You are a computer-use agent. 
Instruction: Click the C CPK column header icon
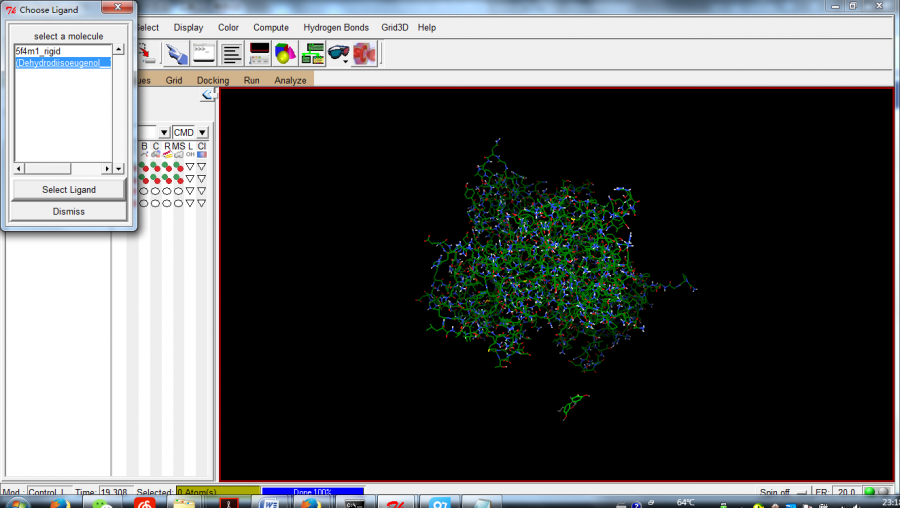tap(156, 150)
